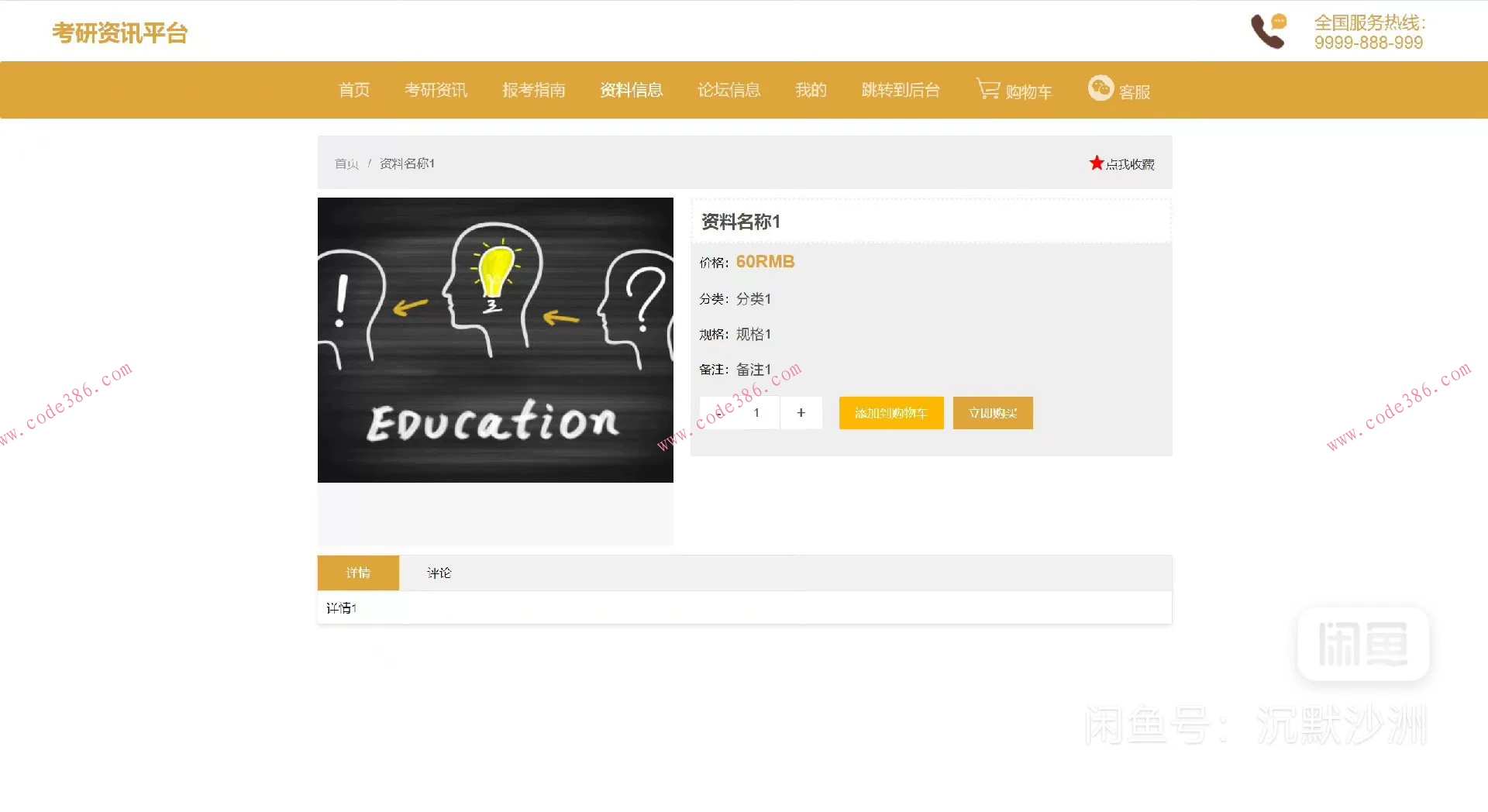Click 立即购买 button
This screenshot has width=1488, height=812.
coord(992,413)
